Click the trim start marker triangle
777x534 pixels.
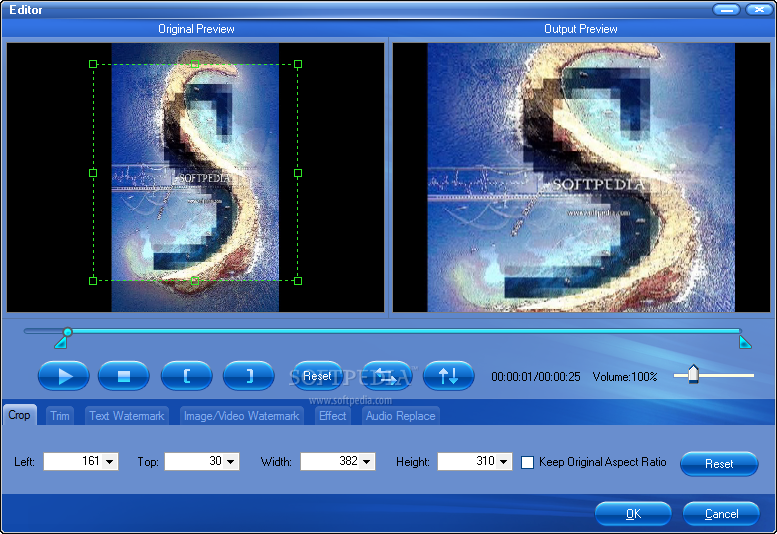(x=61, y=343)
